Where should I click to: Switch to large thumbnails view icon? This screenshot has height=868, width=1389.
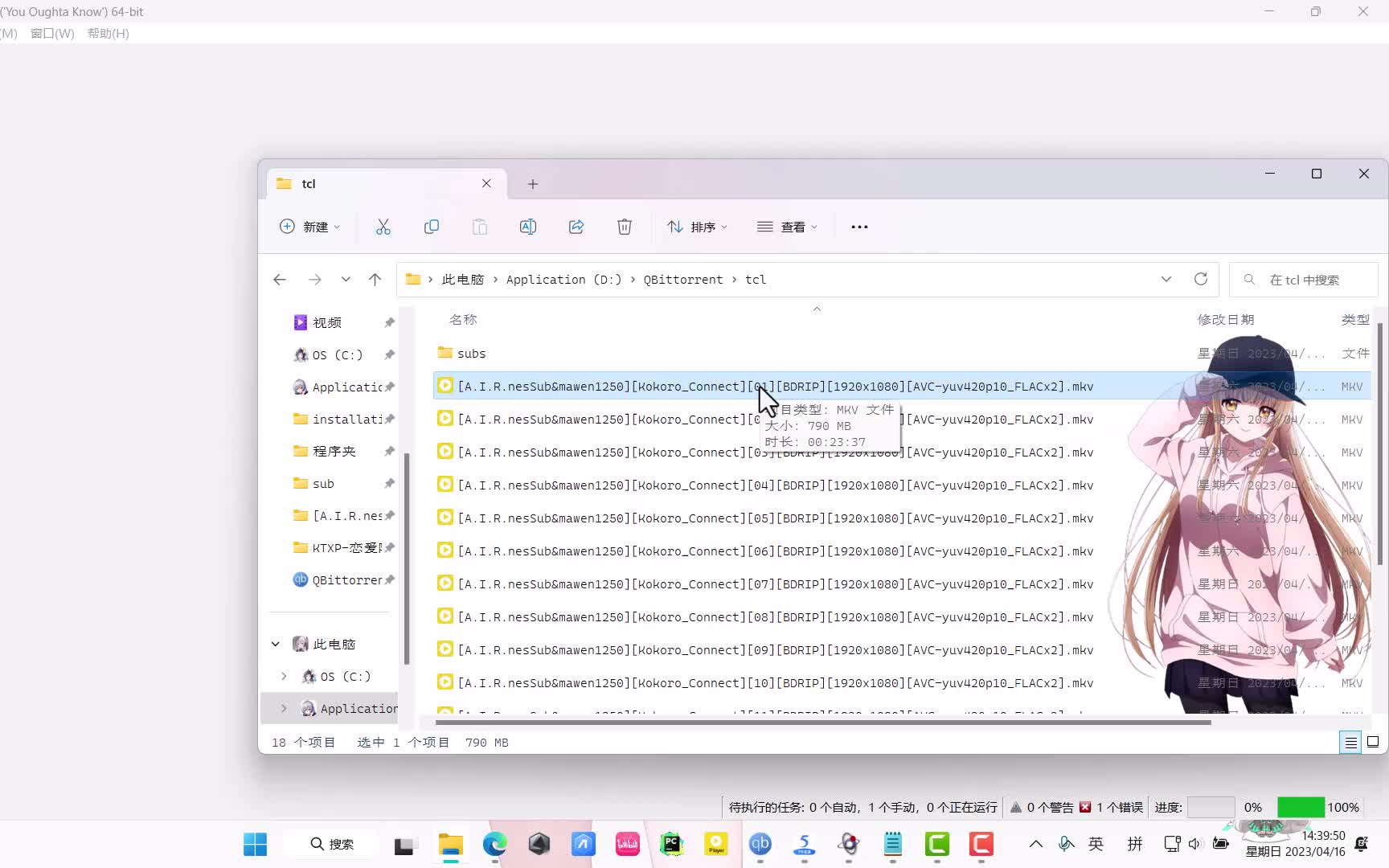click(1373, 743)
